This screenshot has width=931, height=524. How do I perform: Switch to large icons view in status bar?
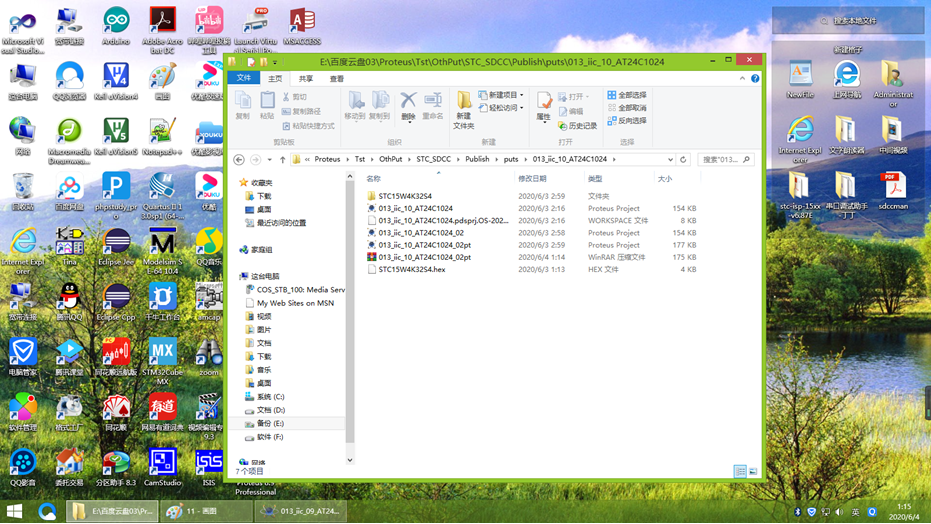752,471
